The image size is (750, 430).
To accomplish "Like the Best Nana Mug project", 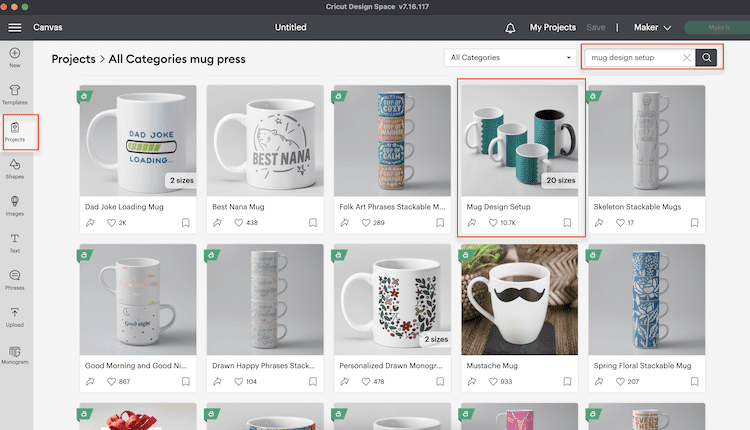I will coord(239,222).
